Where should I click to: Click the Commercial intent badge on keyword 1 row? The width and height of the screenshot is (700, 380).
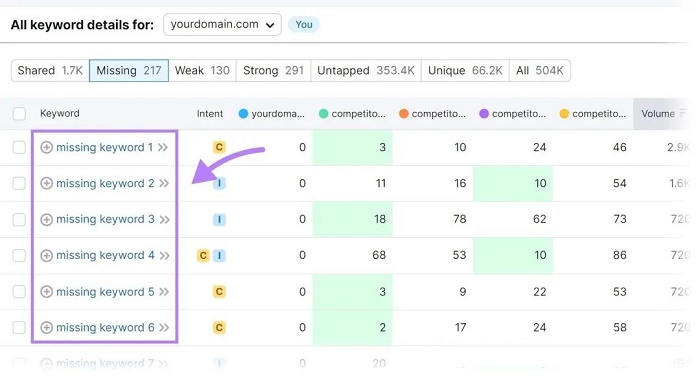219,147
